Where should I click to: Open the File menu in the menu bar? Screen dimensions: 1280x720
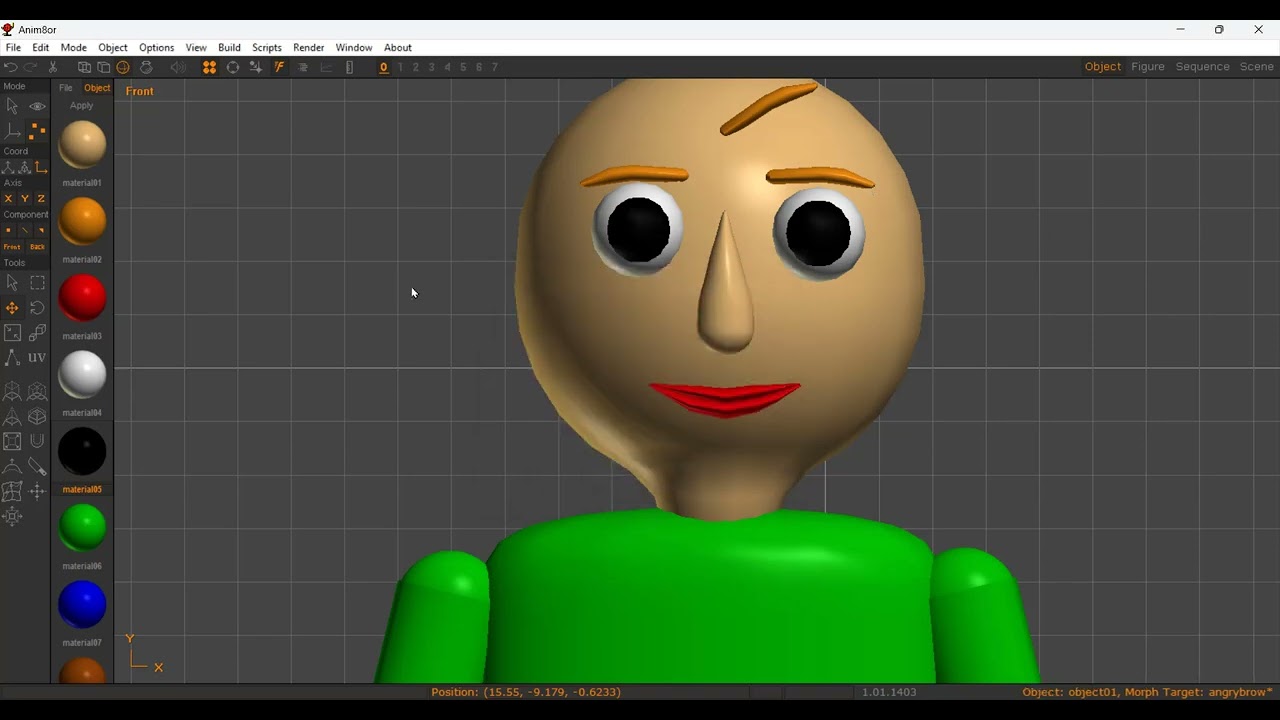pos(13,47)
